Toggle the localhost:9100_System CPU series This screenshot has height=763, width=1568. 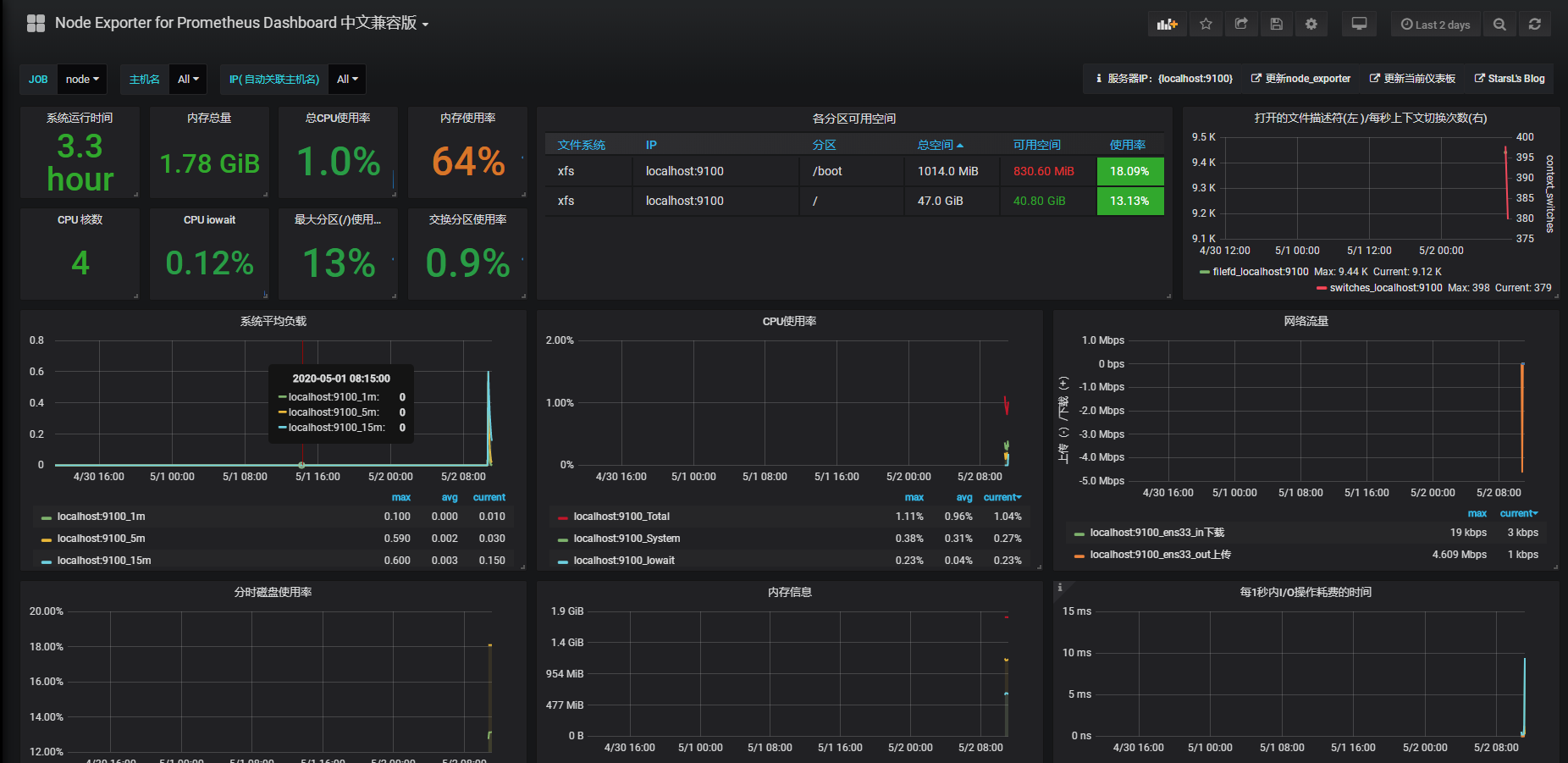(x=627, y=539)
